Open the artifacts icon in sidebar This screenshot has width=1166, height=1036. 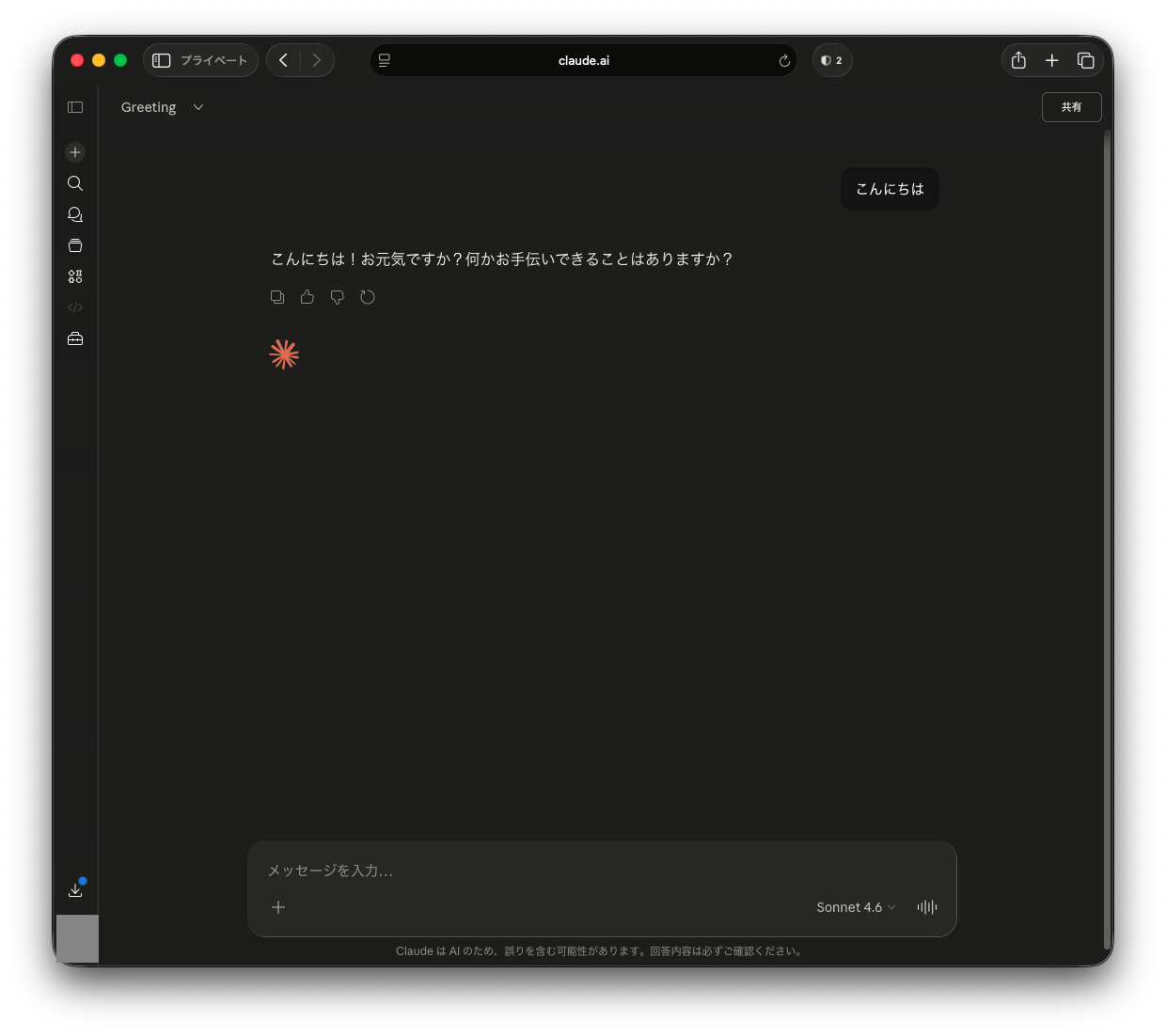[x=75, y=276]
